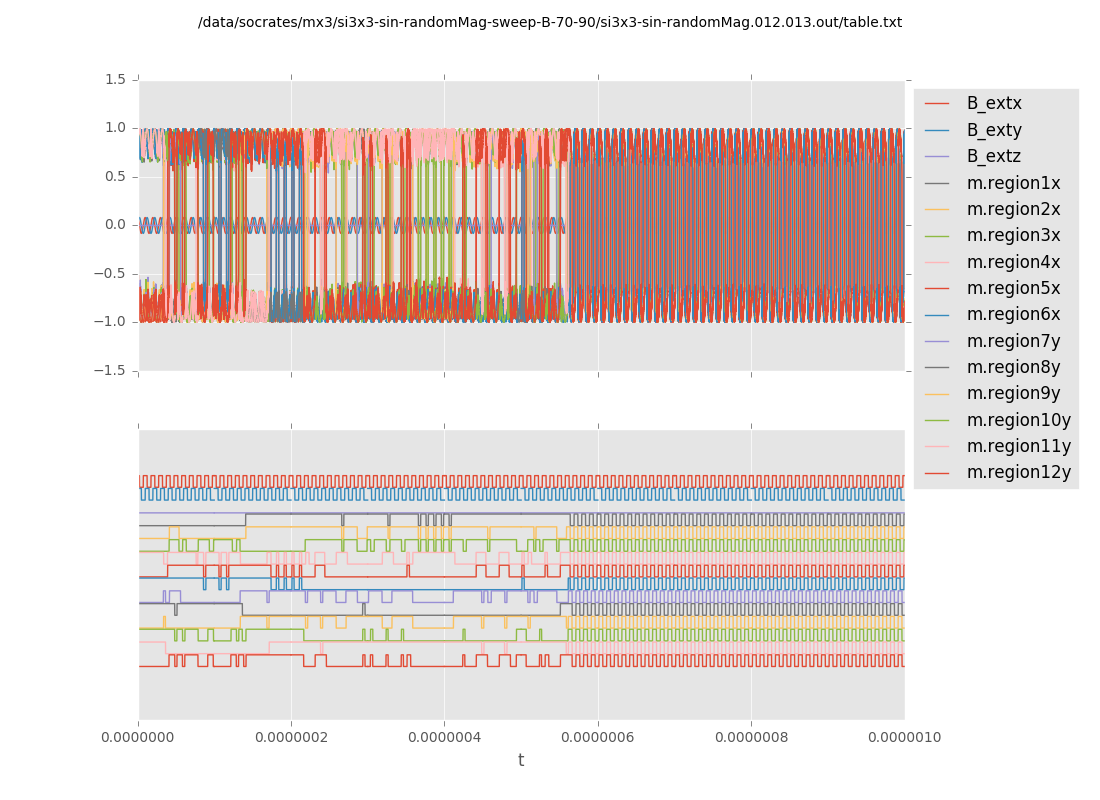Click the m.region9y legend label
The width and height of the screenshot is (1100, 800).
click(1013, 394)
